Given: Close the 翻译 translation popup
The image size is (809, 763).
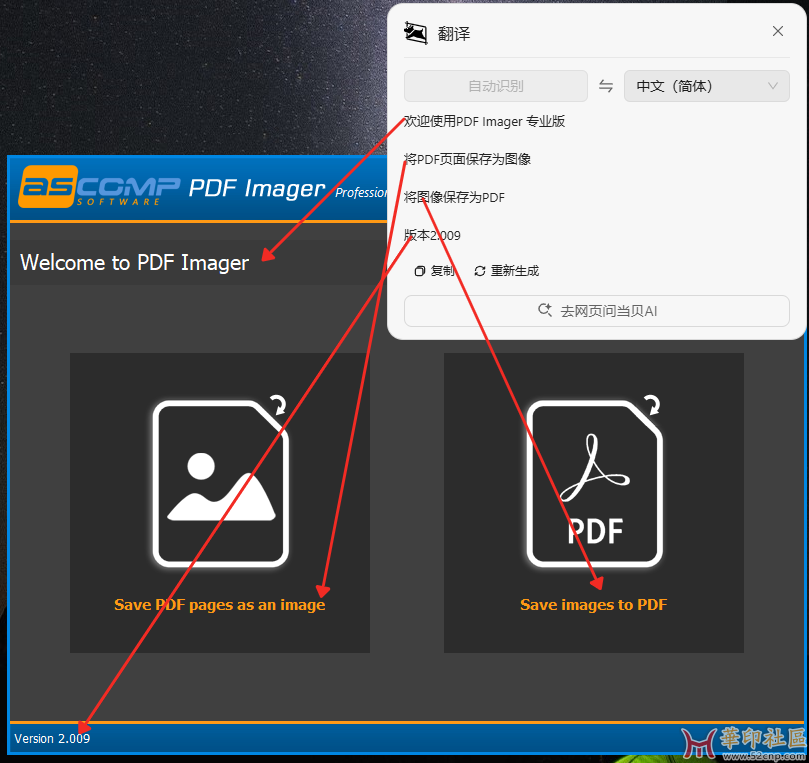Looking at the screenshot, I should coord(778,32).
